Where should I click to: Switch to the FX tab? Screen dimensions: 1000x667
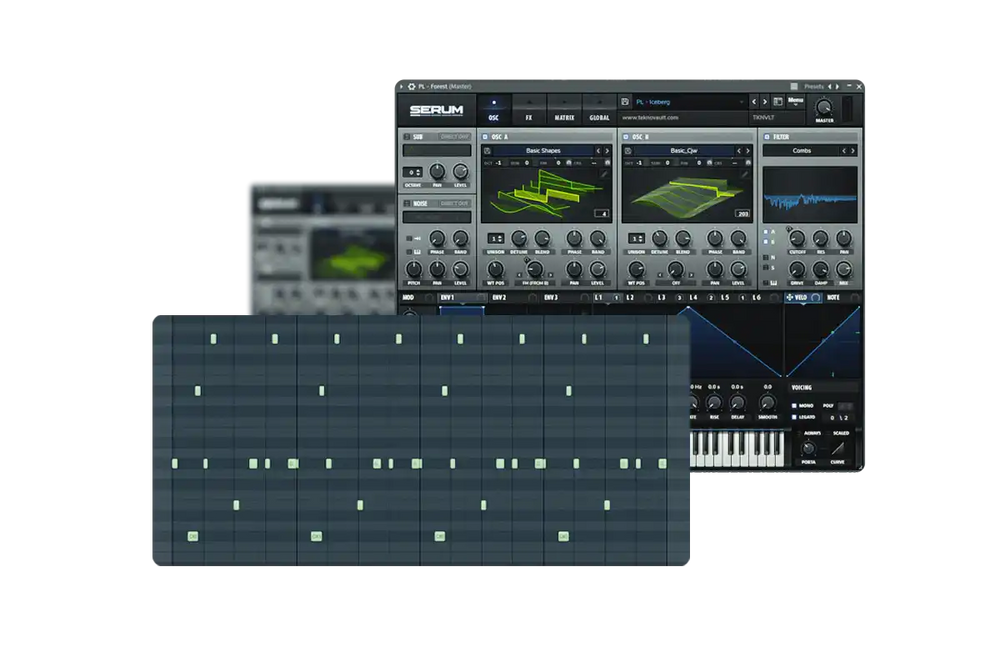[x=529, y=110]
